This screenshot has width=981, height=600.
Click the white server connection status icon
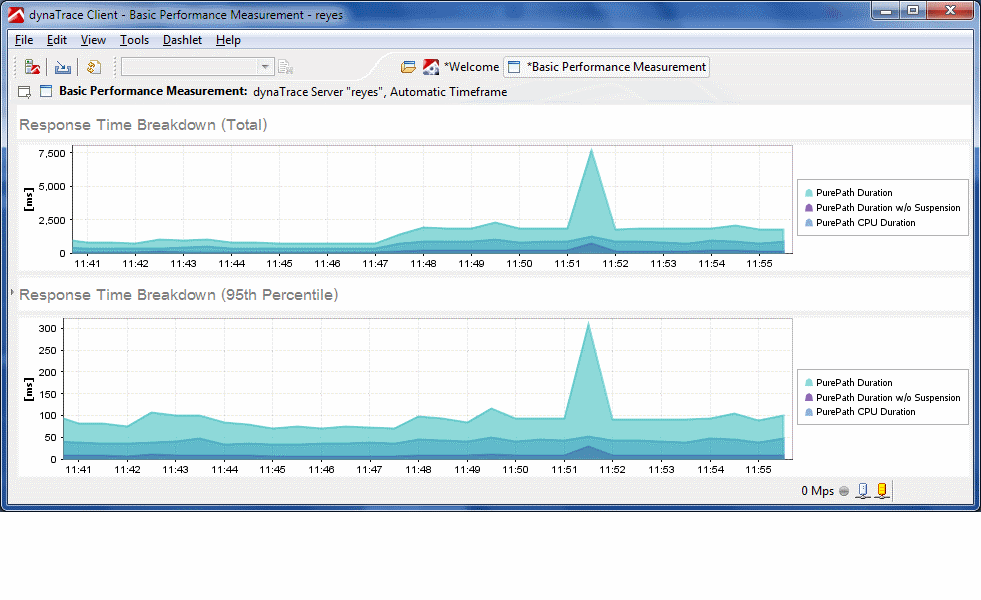click(x=863, y=491)
